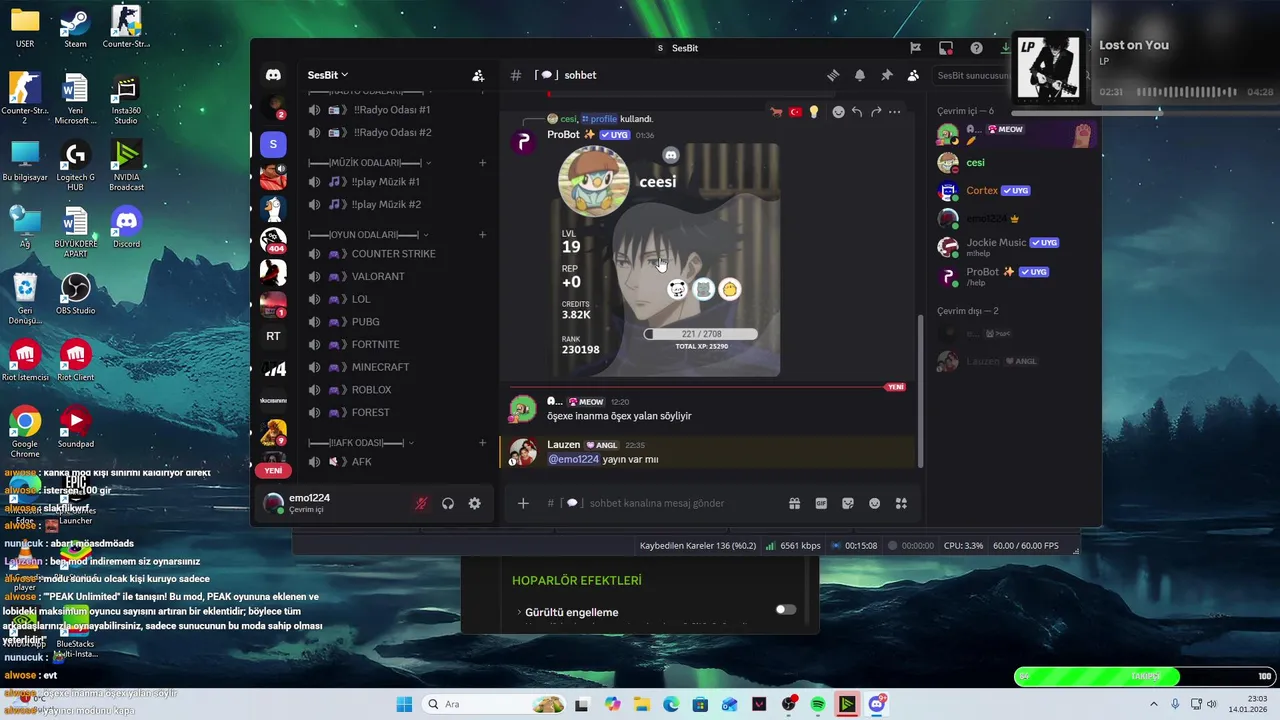Open user settings gear icon
The height and width of the screenshot is (720, 1280).
[x=475, y=504]
